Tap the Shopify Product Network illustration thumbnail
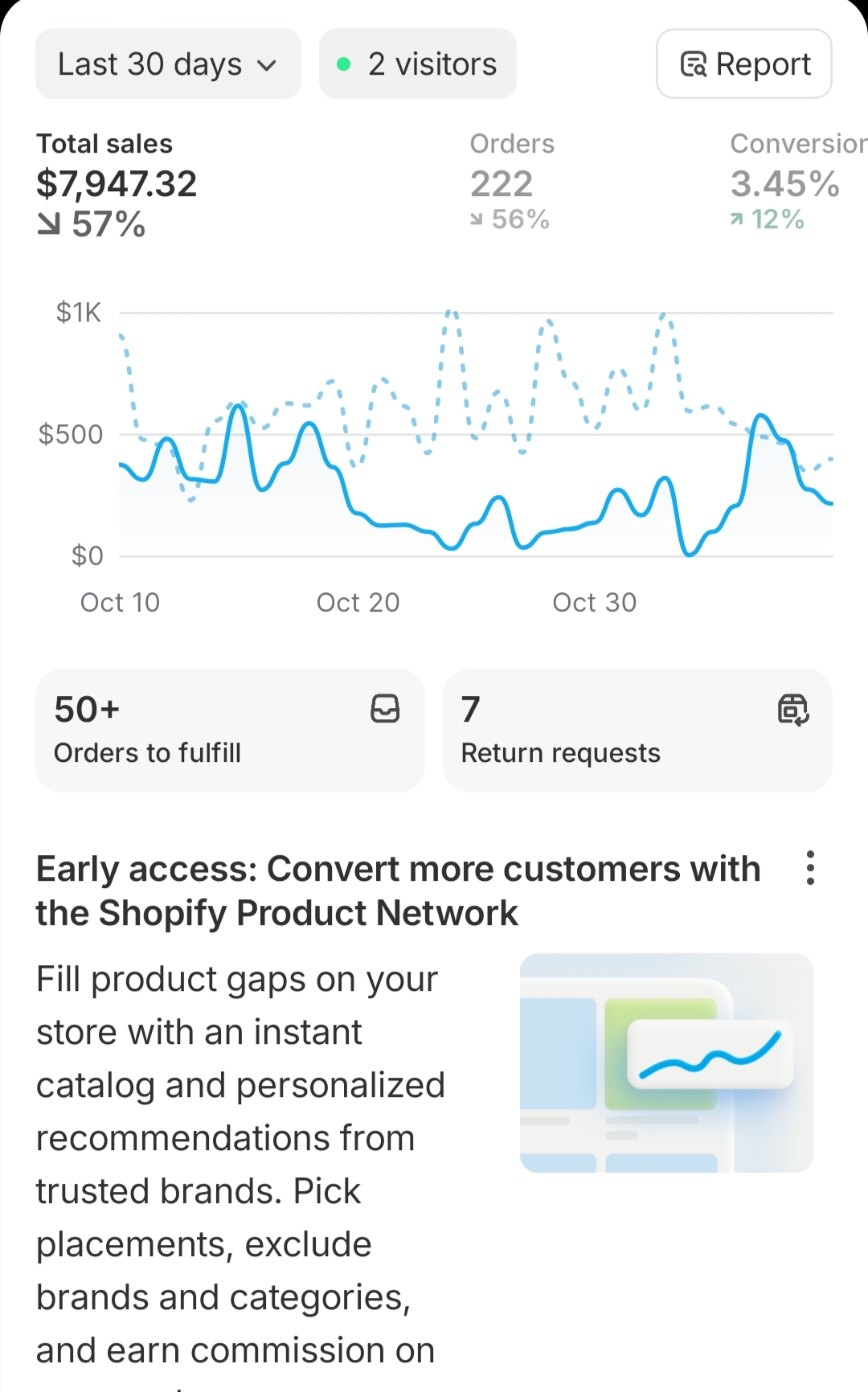Screen dimensions: 868x1392 click(x=666, y=1062)
